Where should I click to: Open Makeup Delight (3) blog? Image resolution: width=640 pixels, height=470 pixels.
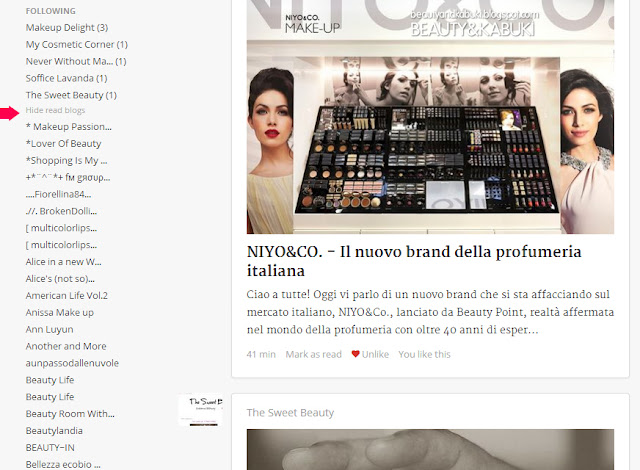67,27
